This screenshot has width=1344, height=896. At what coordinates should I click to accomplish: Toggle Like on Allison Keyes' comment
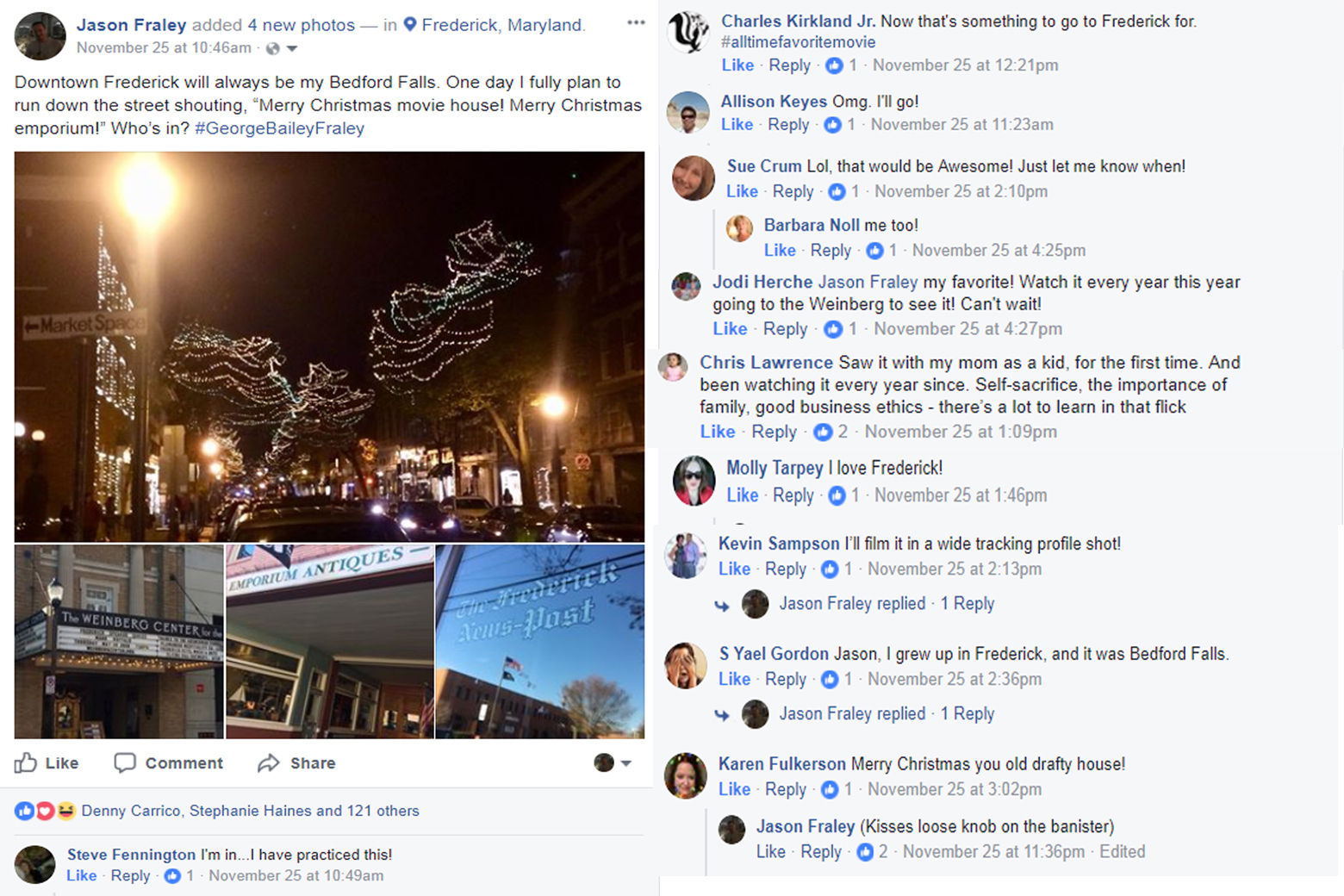point(737,124)
